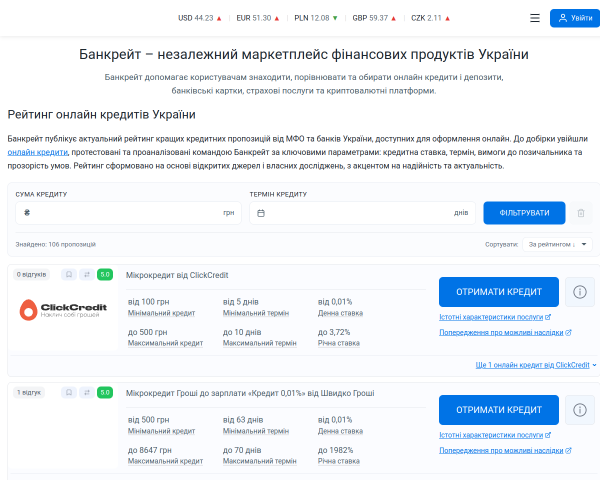Open info icon for ClickCredit offer

580,292
